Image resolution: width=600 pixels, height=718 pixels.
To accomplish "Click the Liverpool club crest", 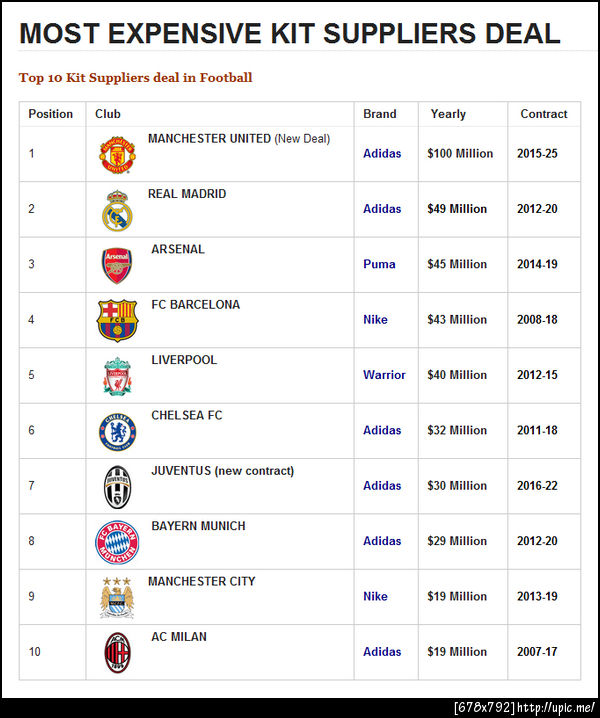I will (x=117, y=376).
